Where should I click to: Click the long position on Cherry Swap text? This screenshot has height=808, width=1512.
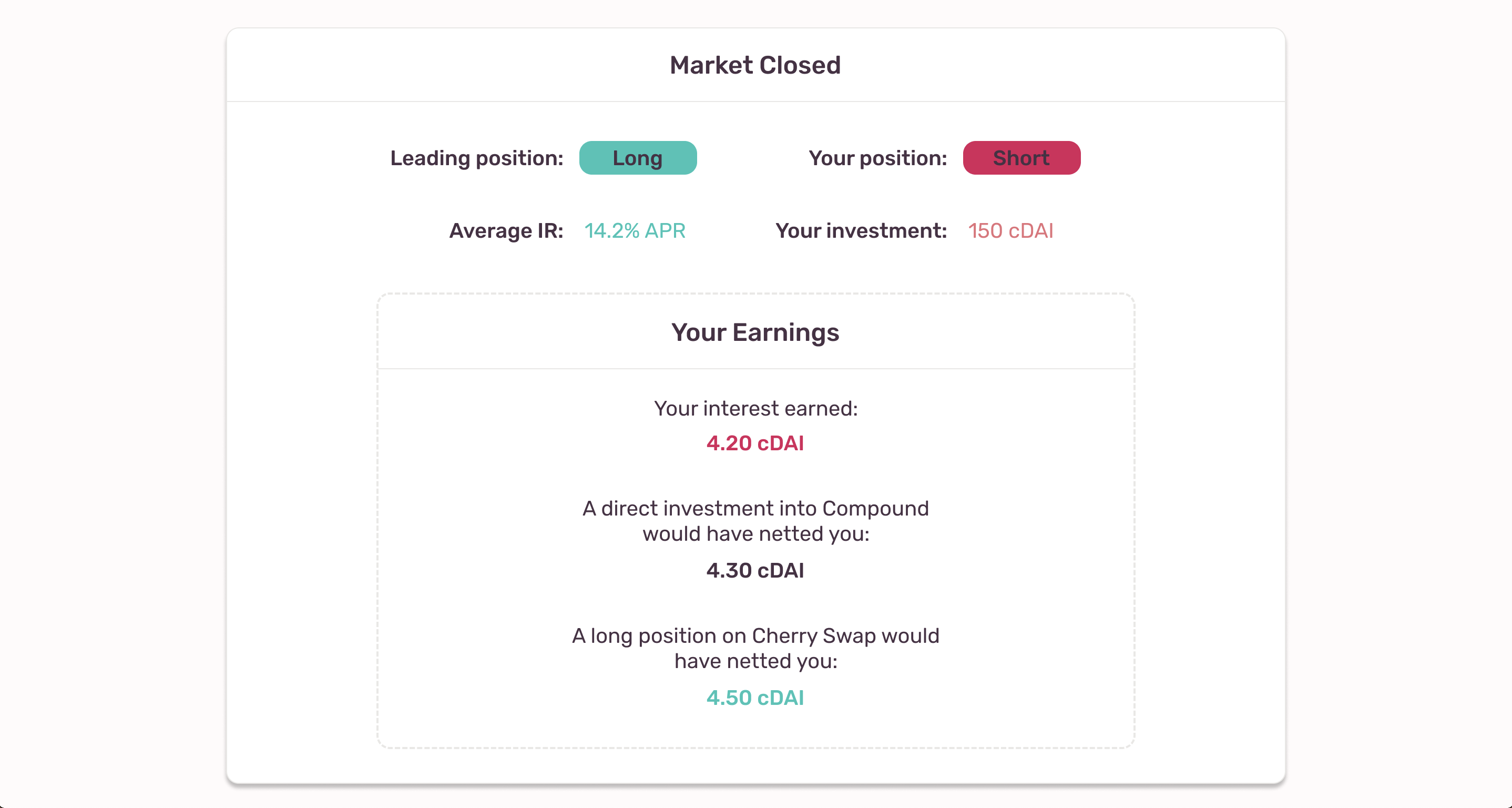(x=755, y=635)
